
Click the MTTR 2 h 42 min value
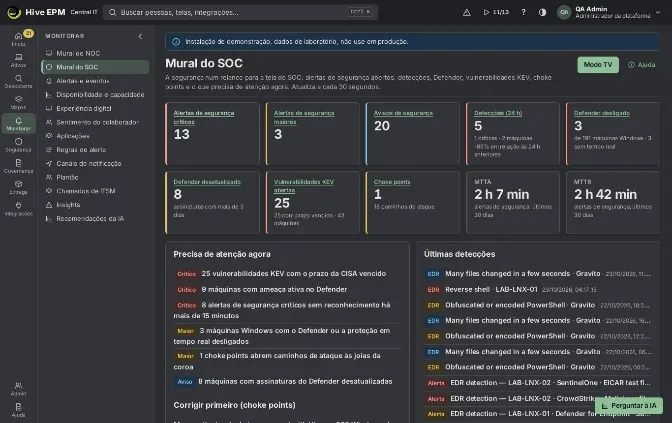605,195
